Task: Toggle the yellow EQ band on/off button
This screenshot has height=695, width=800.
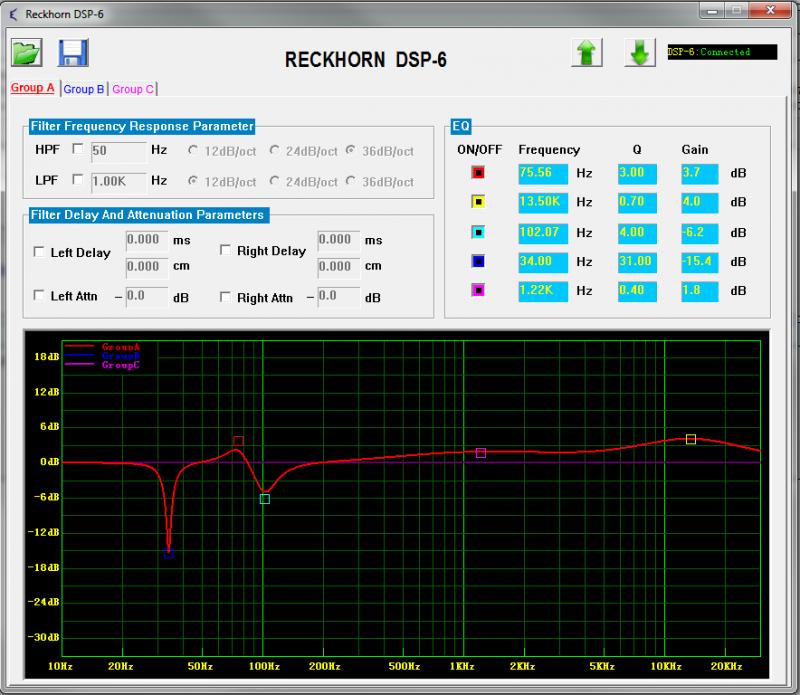Action: click(x=478, y=202)
